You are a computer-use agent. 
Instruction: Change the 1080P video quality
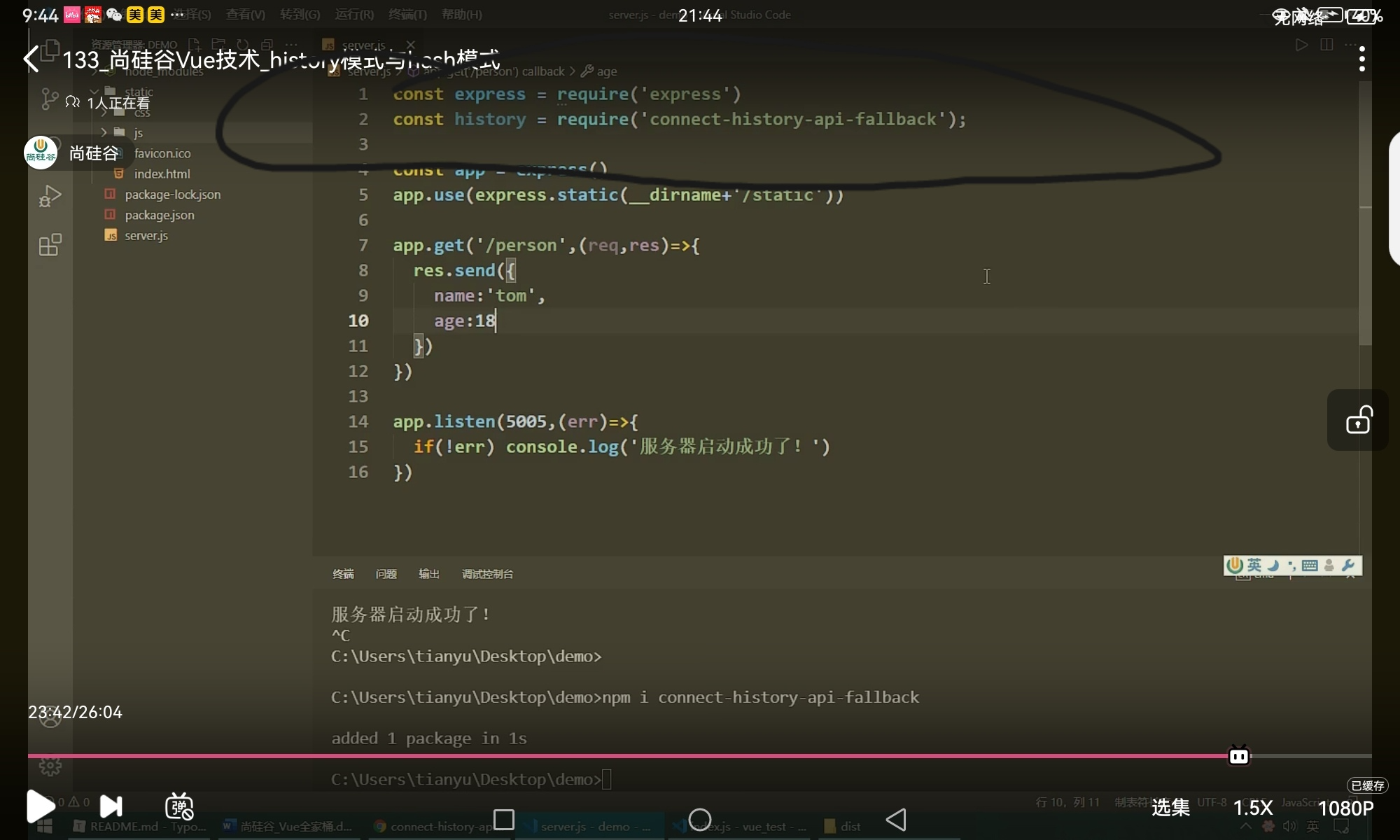pyautogui.click(x=1345, y=808)
